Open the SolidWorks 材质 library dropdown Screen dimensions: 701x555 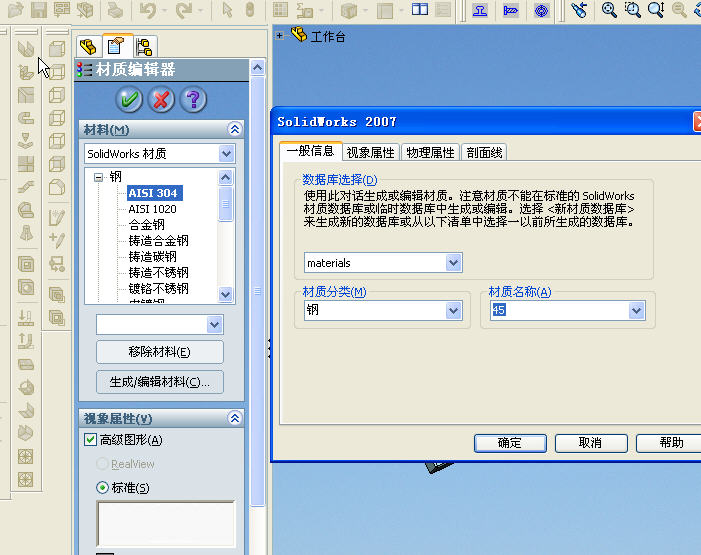pos(226,154)
